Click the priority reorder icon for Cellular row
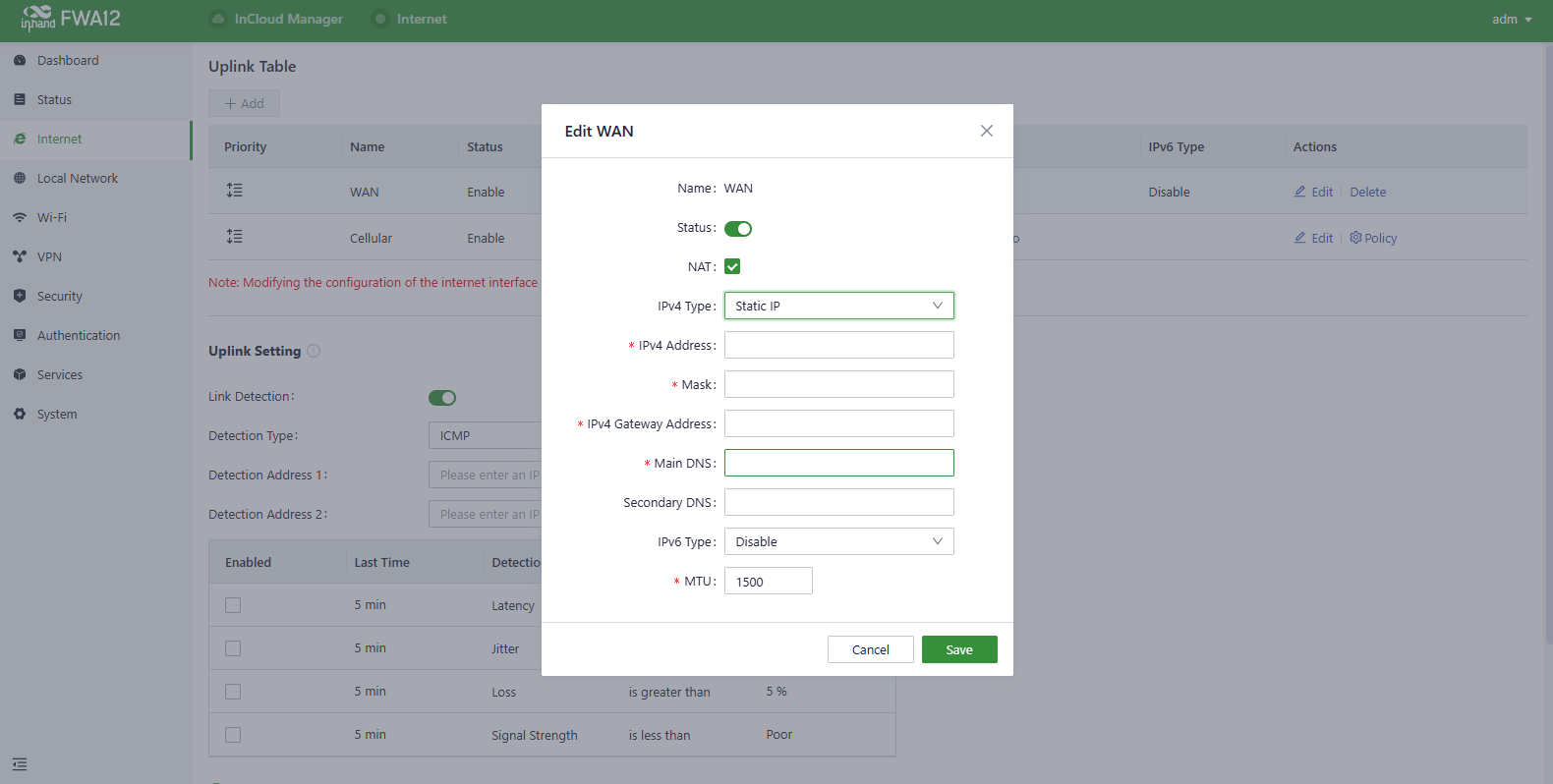This screenshot has width=1553, height=784. tap(234, 237)
